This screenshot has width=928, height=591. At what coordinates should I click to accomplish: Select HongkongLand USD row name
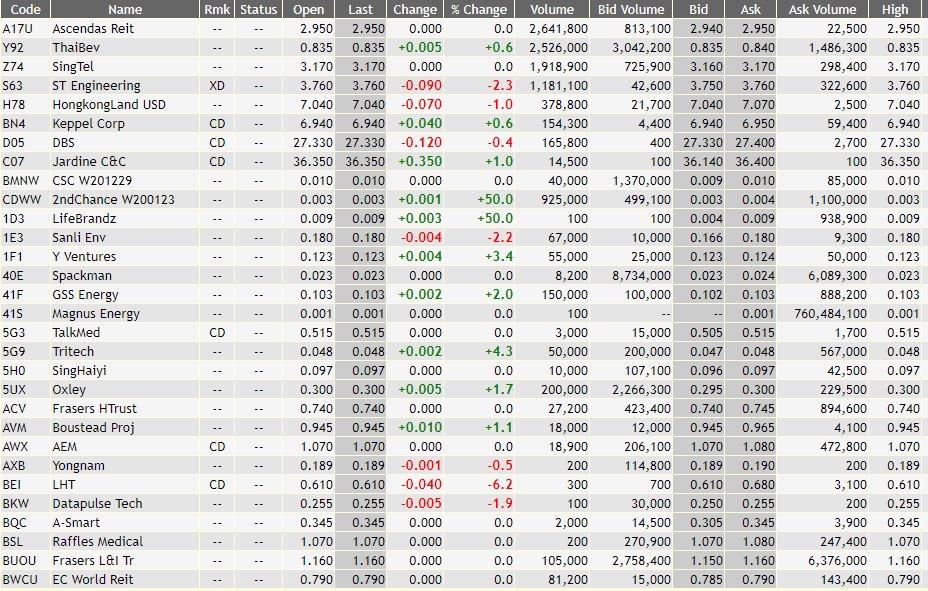109,105
